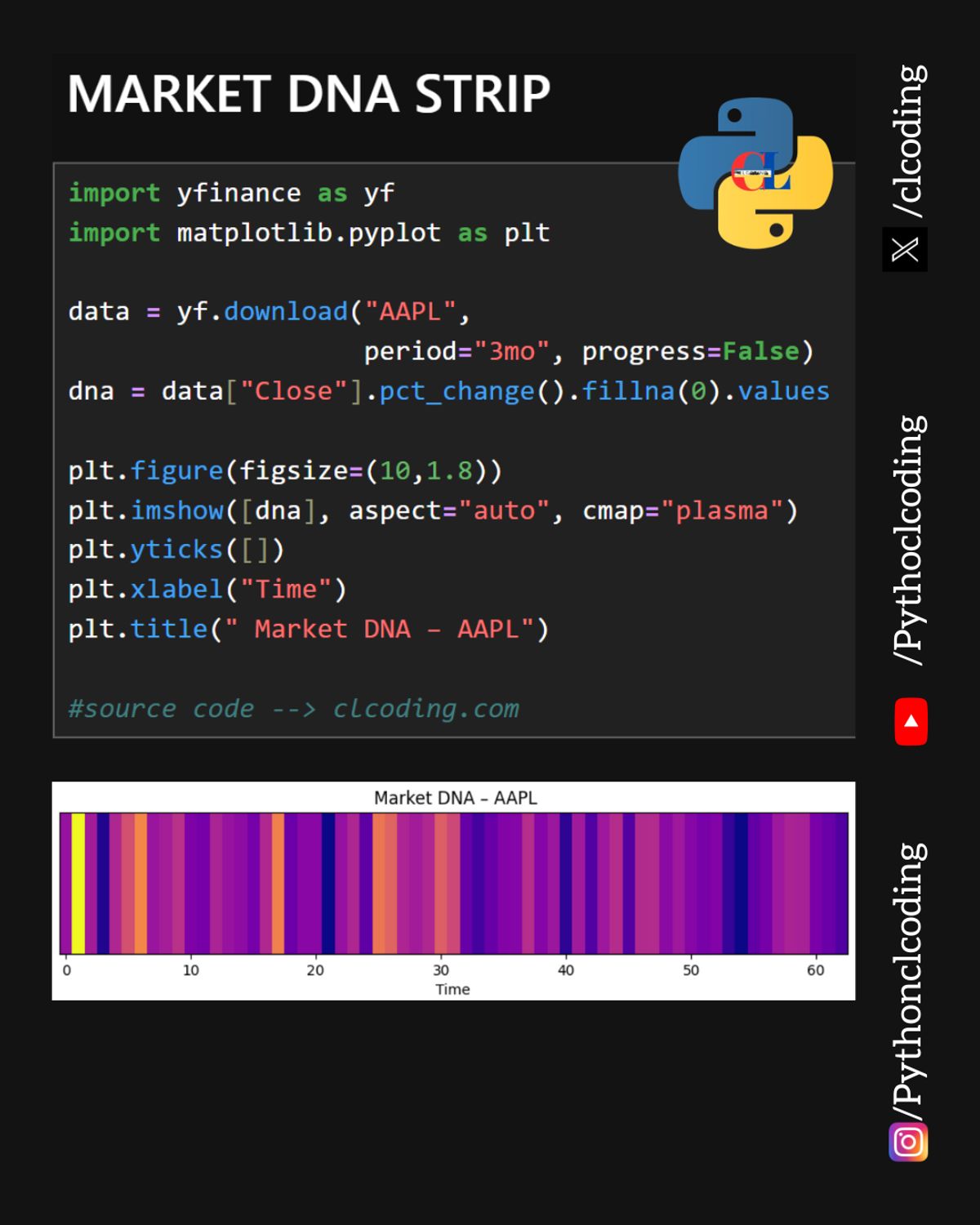The height and width of the screenshot is (1225, 980).
Task: Click the red YouTube play icon
Action: click(911, 721)
